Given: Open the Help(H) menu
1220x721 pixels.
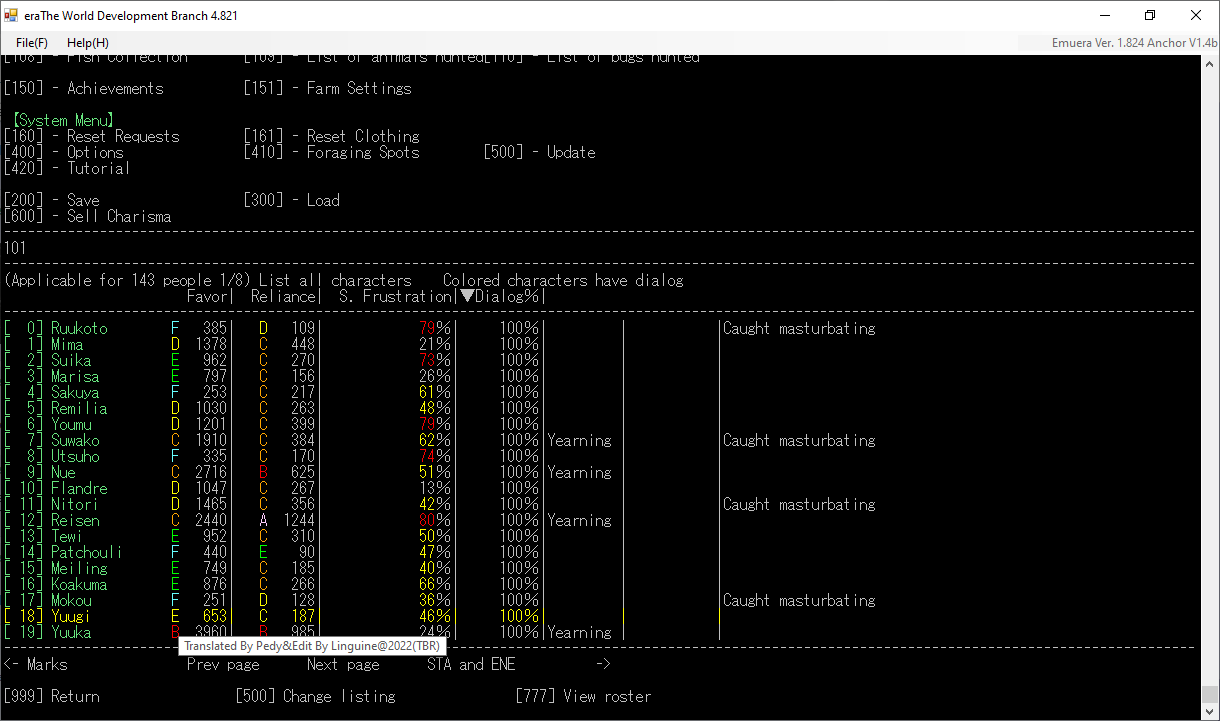Looking at the screenshot, I should (x=87, y=43).
